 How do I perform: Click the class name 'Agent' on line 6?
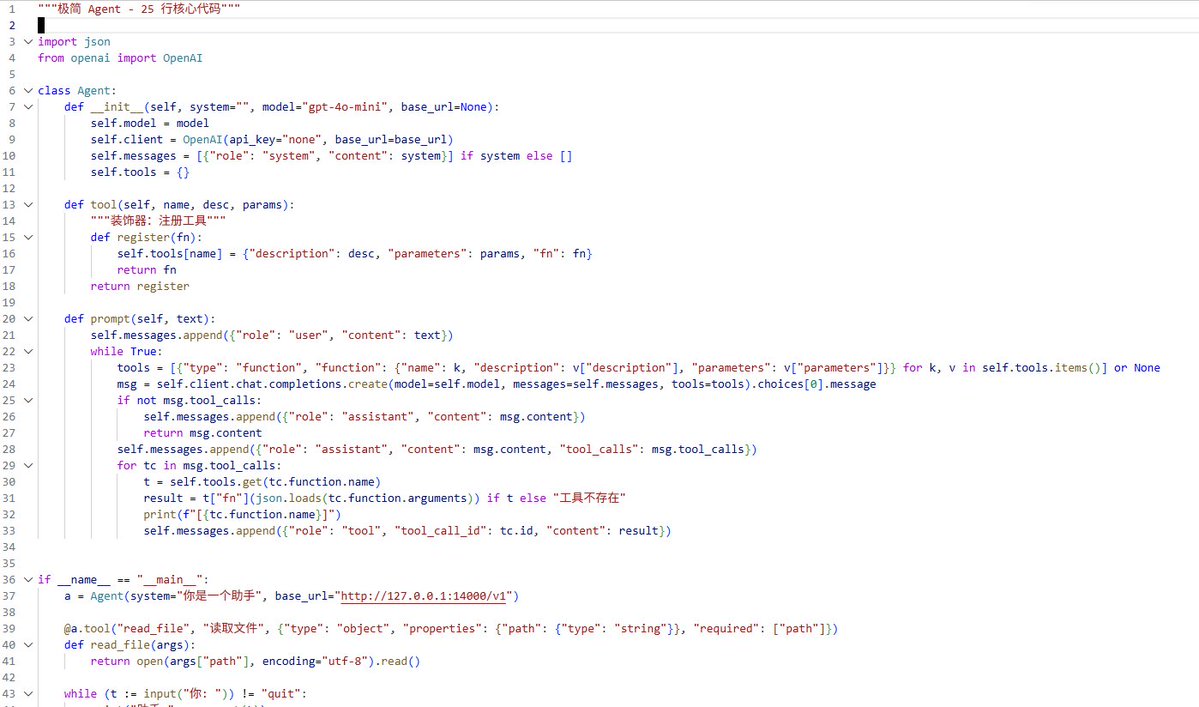[x=94, y=91]
